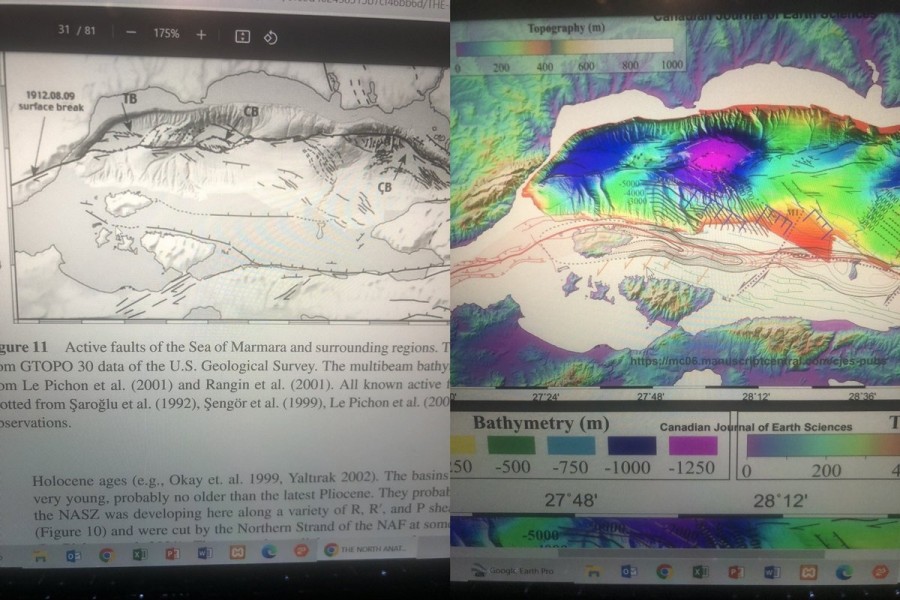Screen dimensions: 900x600
Task: Zoom in the PDF with the plus button
Action: 201,34
